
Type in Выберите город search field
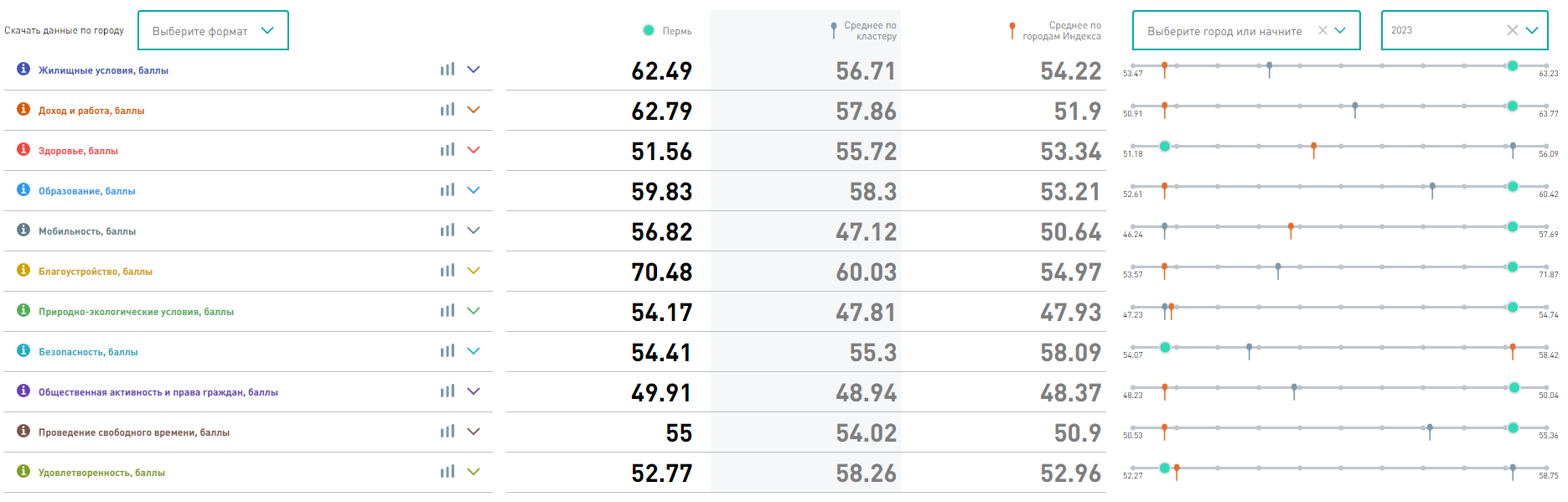click(1224, 31)
